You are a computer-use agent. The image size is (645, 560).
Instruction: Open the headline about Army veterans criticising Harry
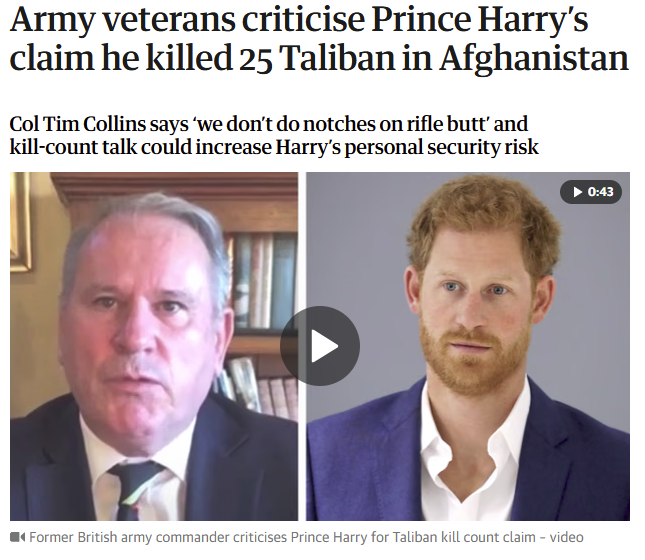click(319, 39)
